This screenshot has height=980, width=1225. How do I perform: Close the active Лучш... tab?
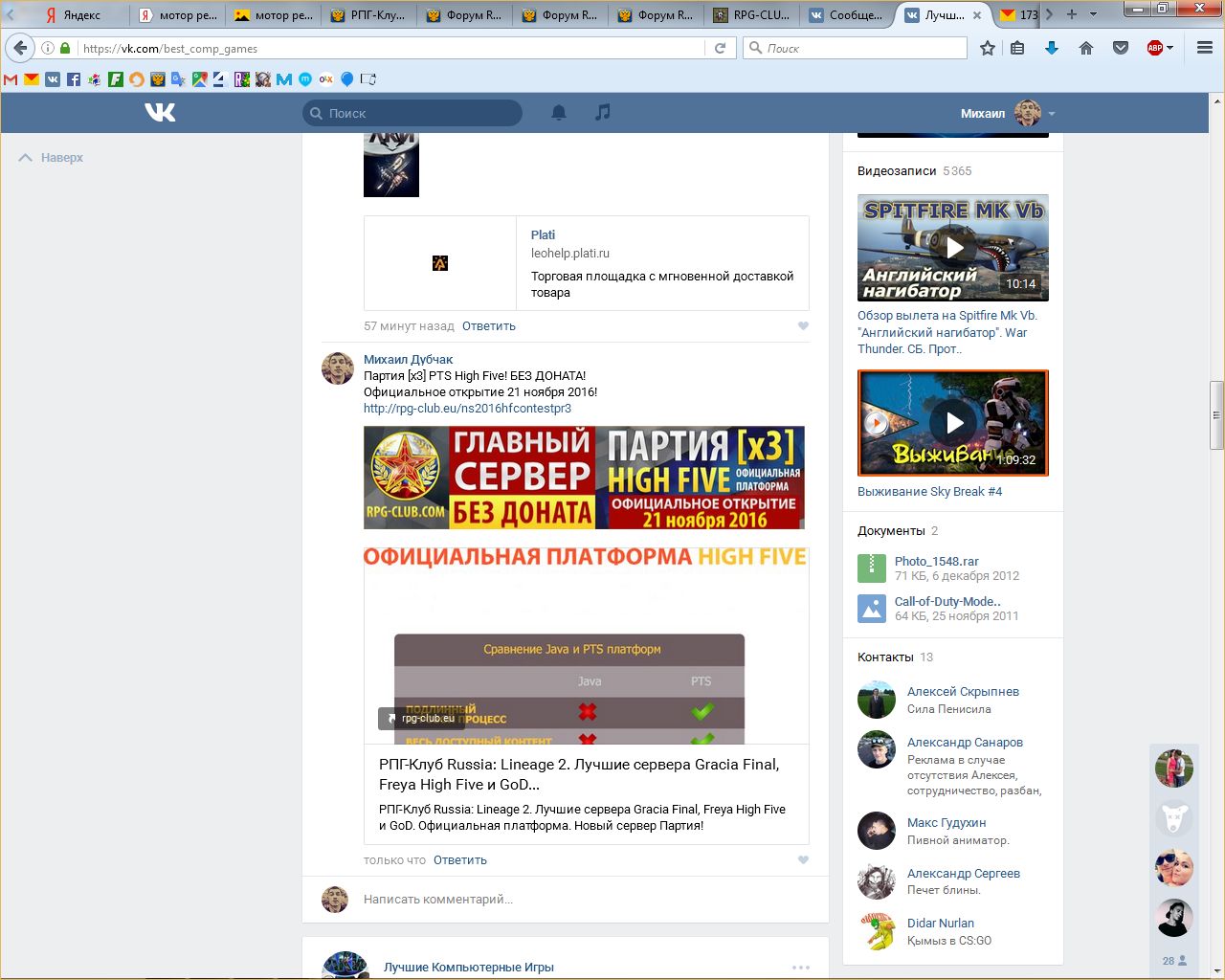pyautogui.click(x=977, y=15)
